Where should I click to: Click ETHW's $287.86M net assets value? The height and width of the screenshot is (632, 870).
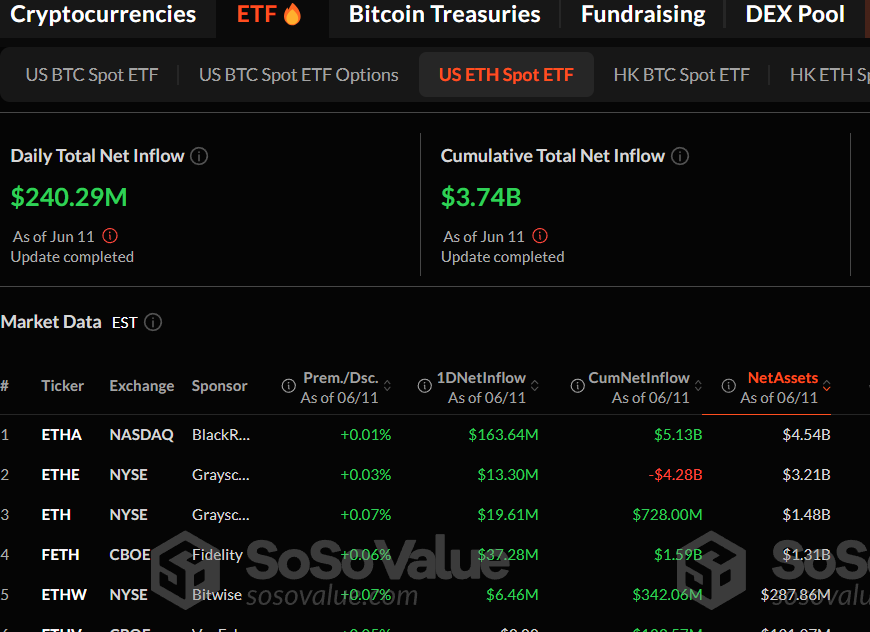pyautogui.click(x=796, y=594)
